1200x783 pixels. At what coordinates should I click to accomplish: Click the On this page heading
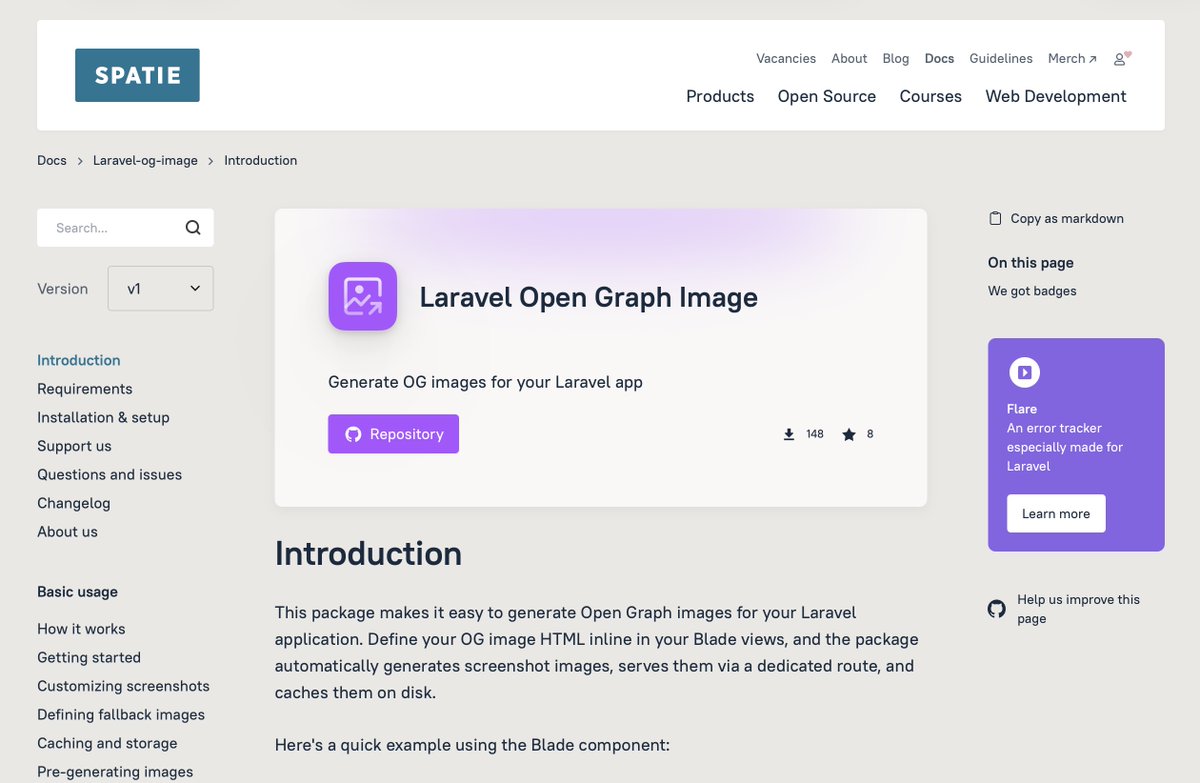point(1031,263)
